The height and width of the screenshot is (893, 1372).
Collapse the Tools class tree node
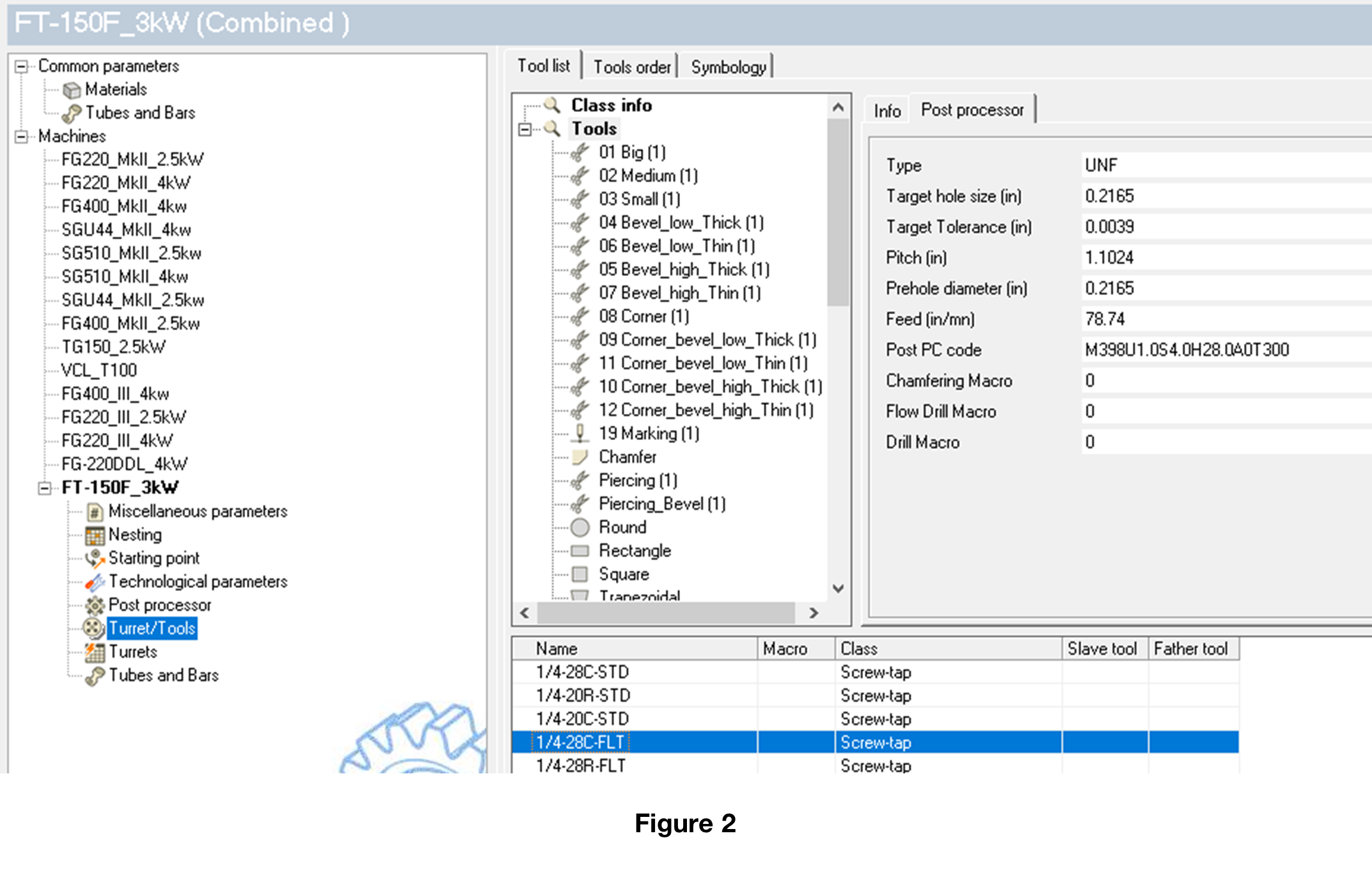tap(525, 129)
